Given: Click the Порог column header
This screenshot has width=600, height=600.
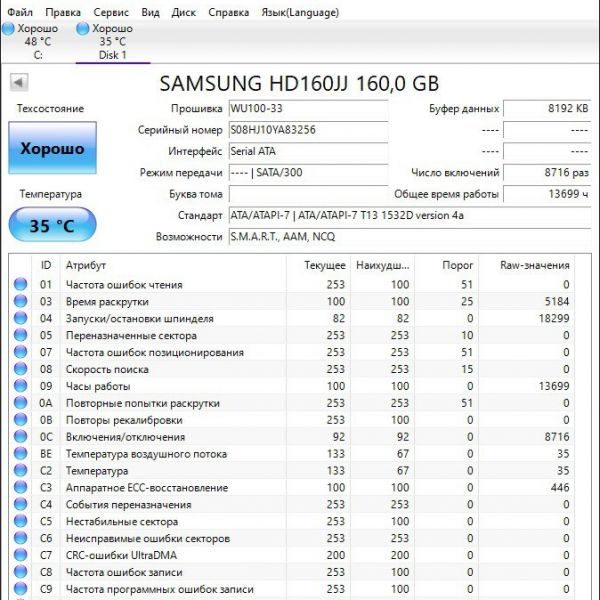Looking at the screenshot, I should [447, 265].
